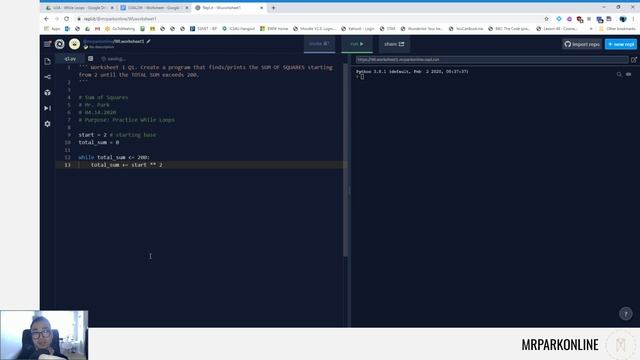This screenshot has height=360, width=640.
Task: Click the saving status text
Action: pos(114,59)
